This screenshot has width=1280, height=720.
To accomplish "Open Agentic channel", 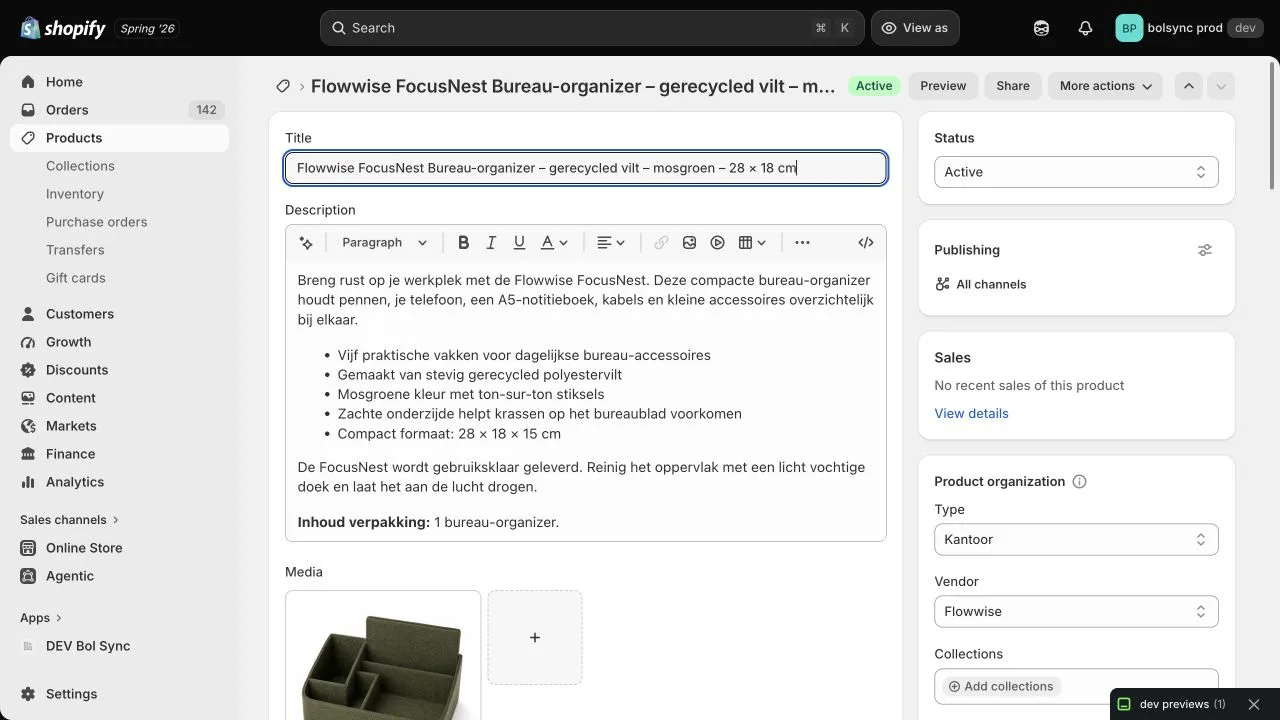I will pos(120,576).
